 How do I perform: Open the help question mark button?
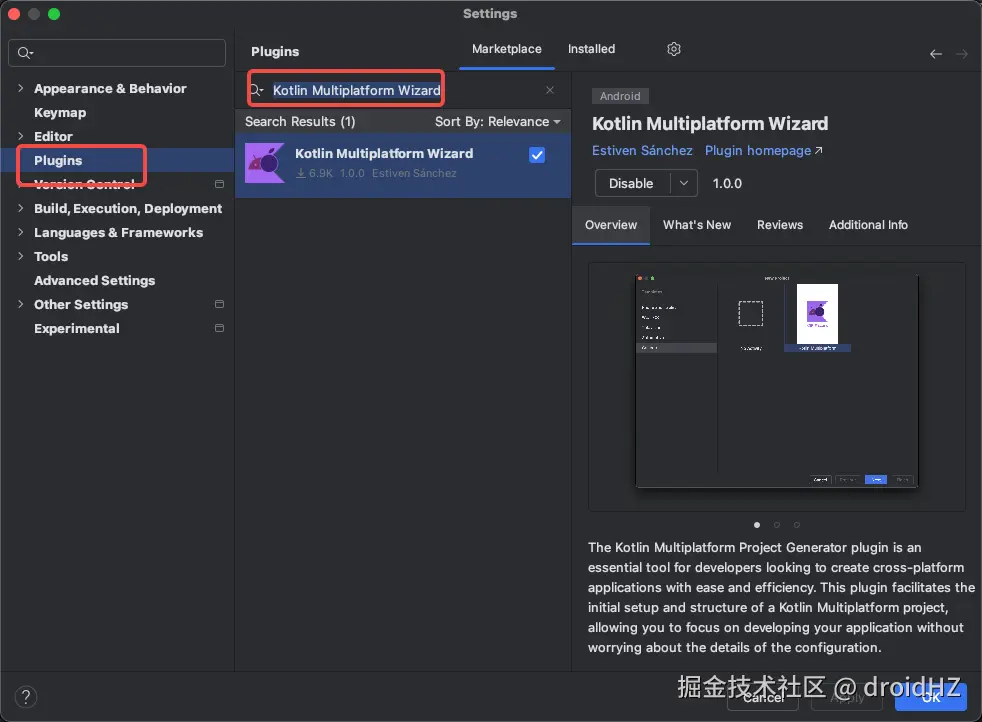[x=26, y=697]
